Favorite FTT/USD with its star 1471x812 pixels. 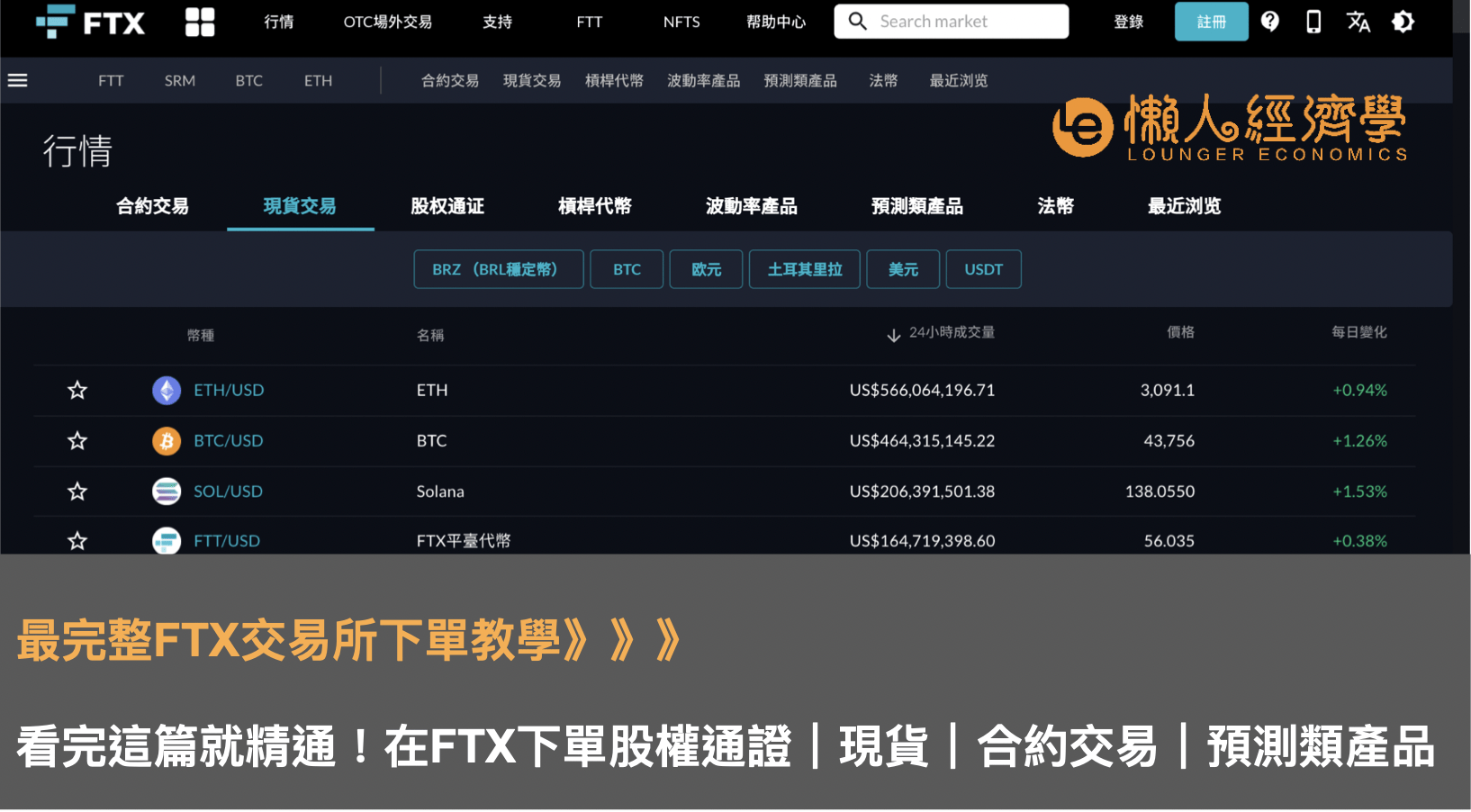pyautogui.click(x=77, y=540)
